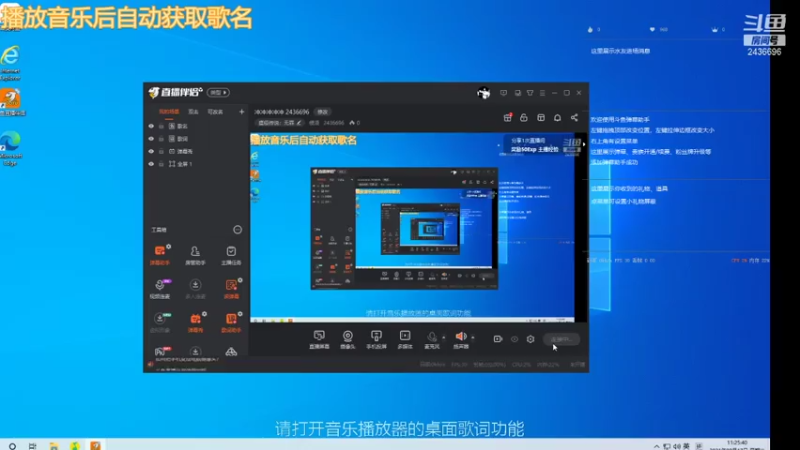The image size is (800, 450).
Task: Click the preview eye icon next to record
Action: [514, 339]
